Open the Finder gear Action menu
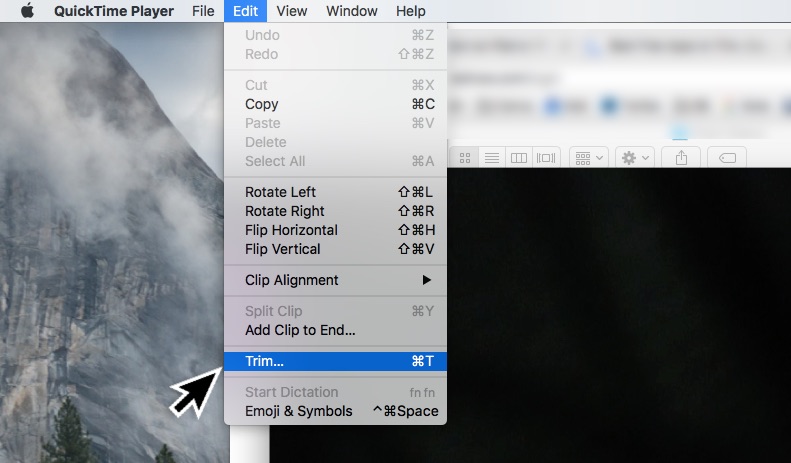 pyautogui.click(x=635, y=158)
